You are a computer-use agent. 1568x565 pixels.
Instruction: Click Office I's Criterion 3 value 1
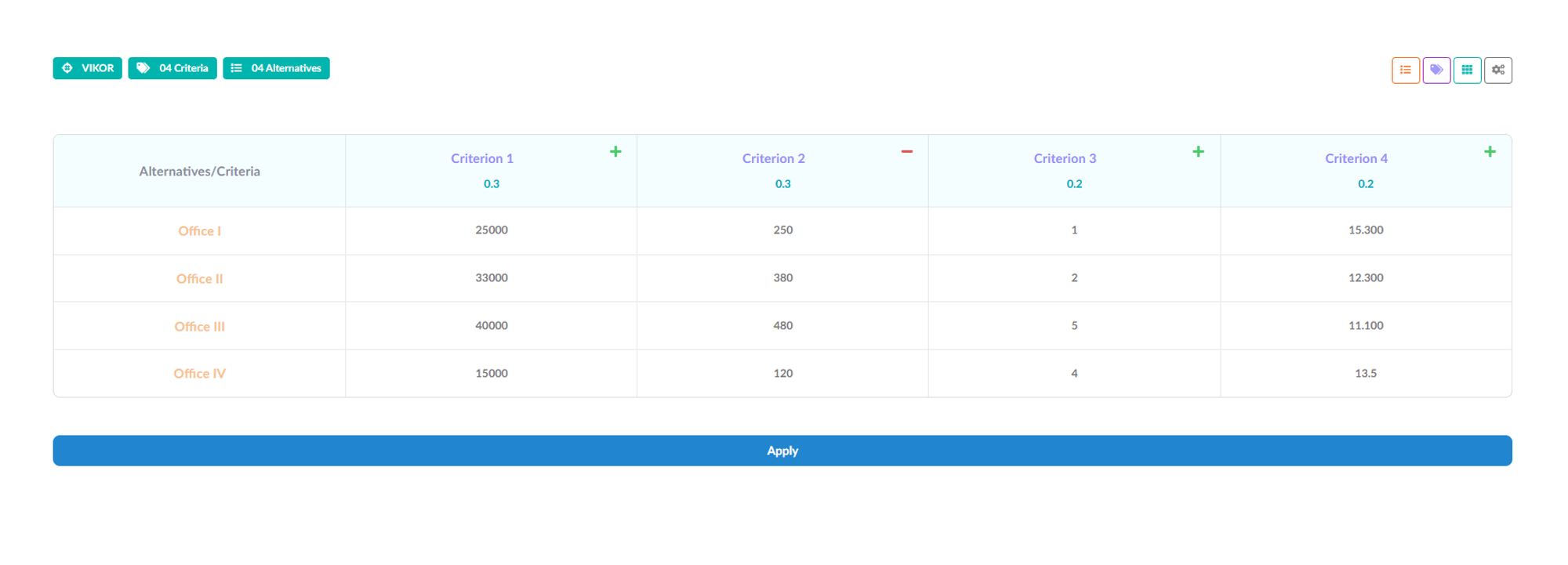pos(1074,230)
